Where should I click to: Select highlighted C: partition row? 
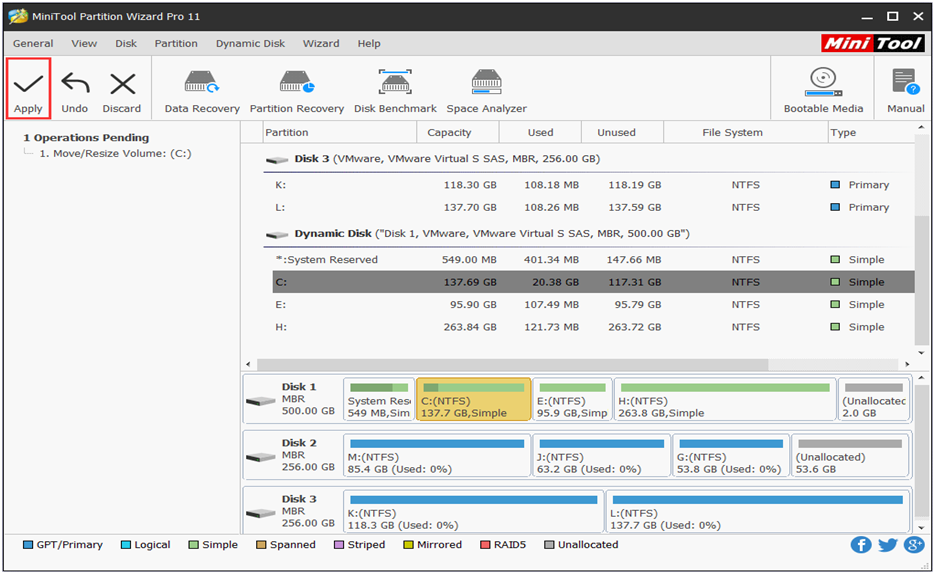point(593,282)
